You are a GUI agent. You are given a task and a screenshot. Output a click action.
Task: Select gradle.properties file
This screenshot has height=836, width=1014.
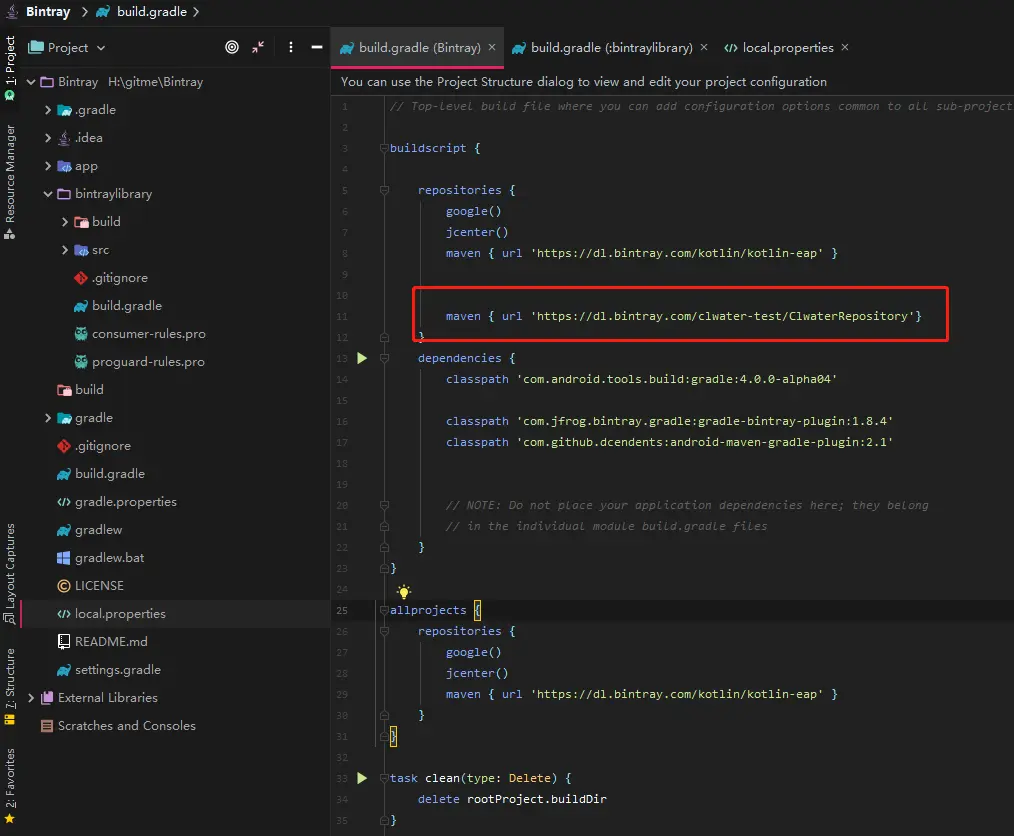coord(117,502)
